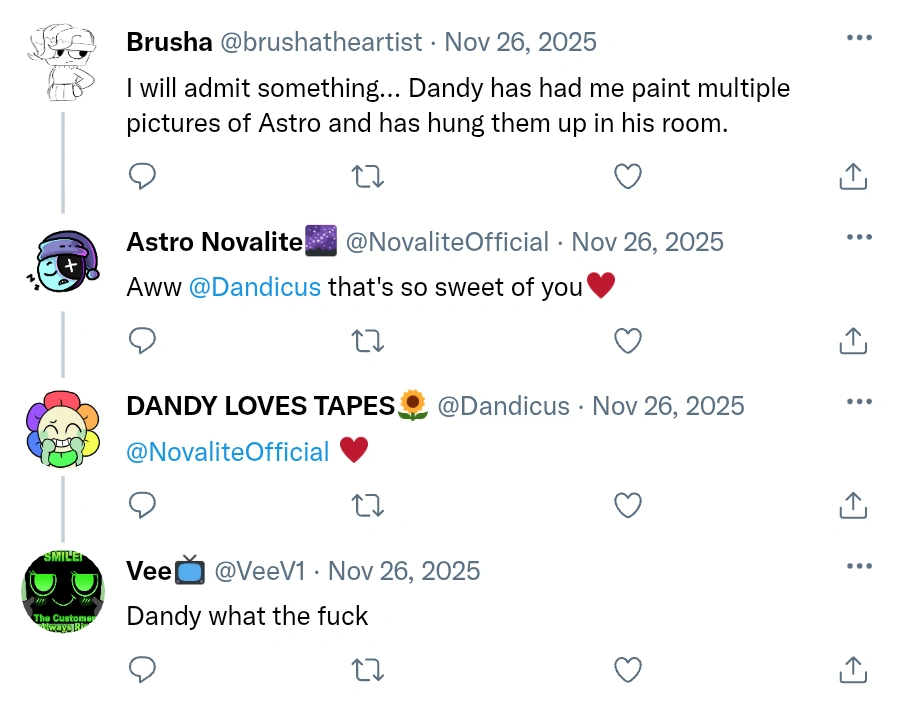
Task: Open Brusha's Nov 26 timestamp link
Action: coord(521,42)
